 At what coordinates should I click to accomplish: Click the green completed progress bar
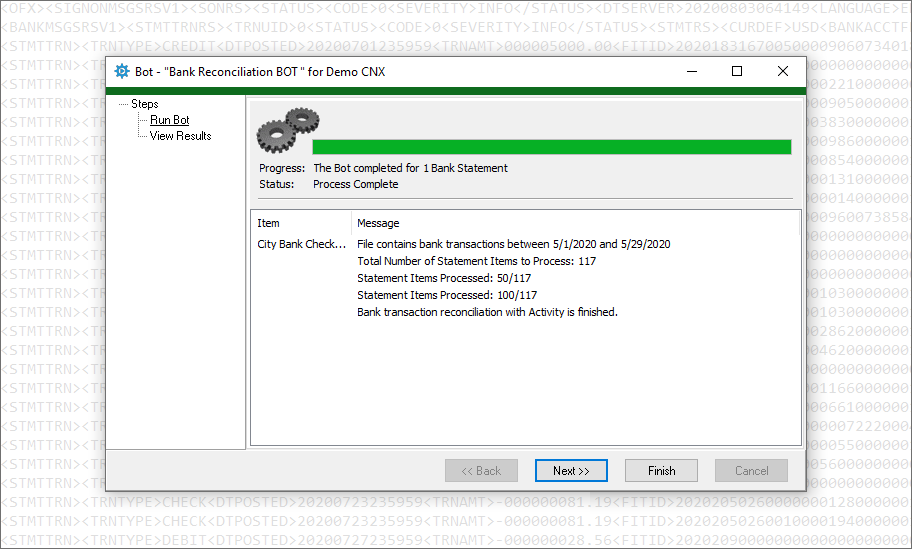[551, 147]
